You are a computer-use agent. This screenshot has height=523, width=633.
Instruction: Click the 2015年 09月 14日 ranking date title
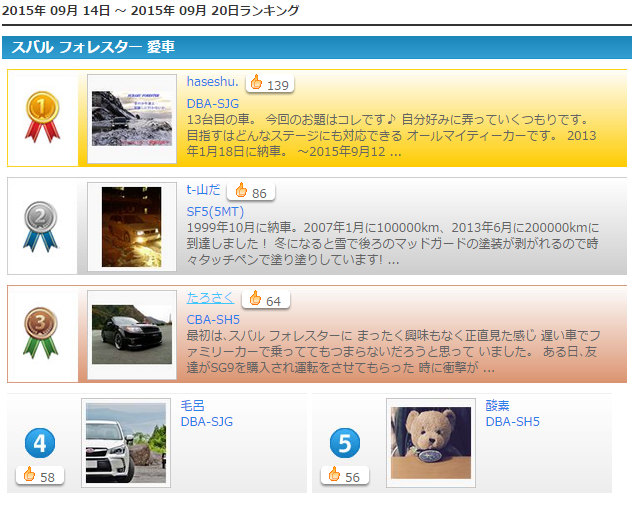(150, 10)
